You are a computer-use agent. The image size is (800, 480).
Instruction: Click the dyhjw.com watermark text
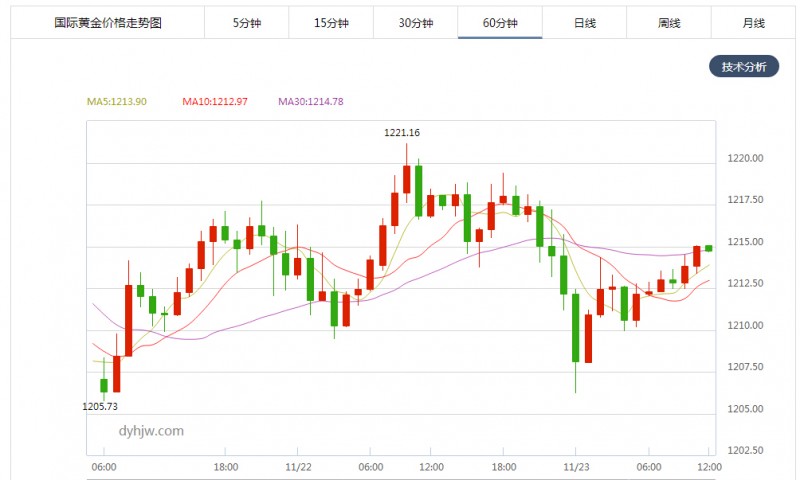[x=151, y=431]
